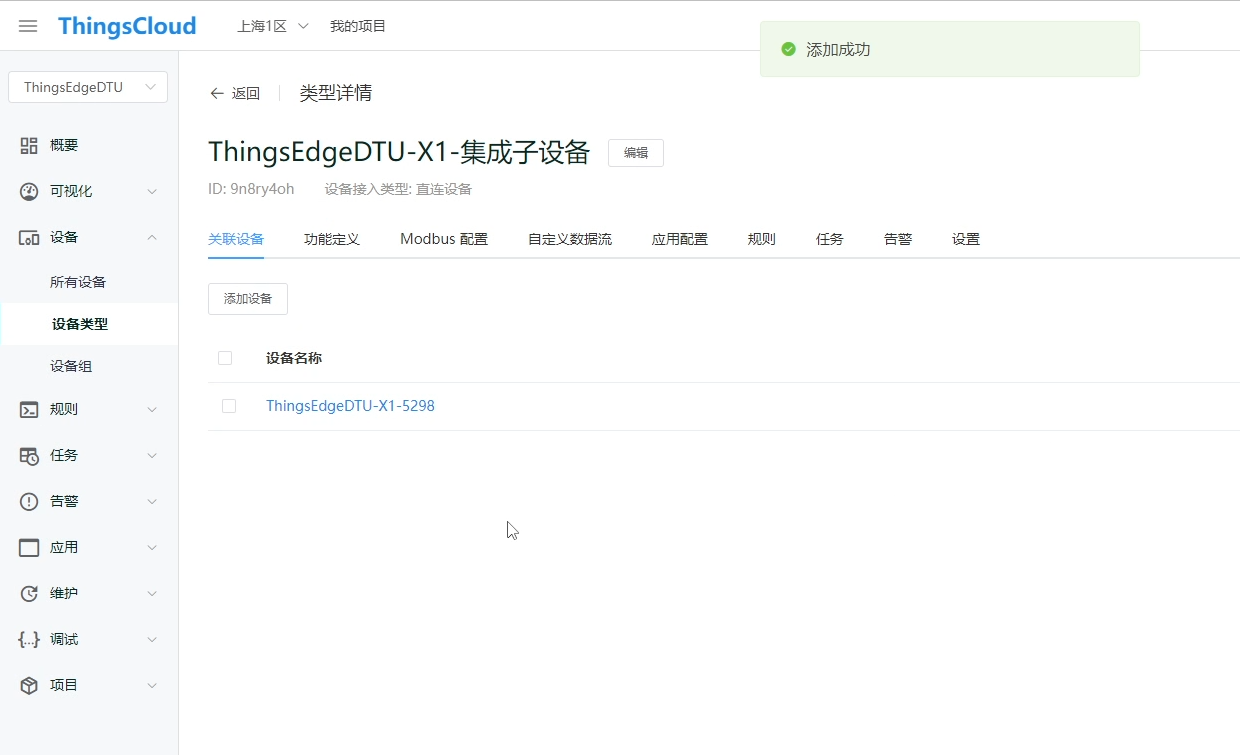Expand the 调试 sidebar section
1240x755 pixels.
[152, 639]
